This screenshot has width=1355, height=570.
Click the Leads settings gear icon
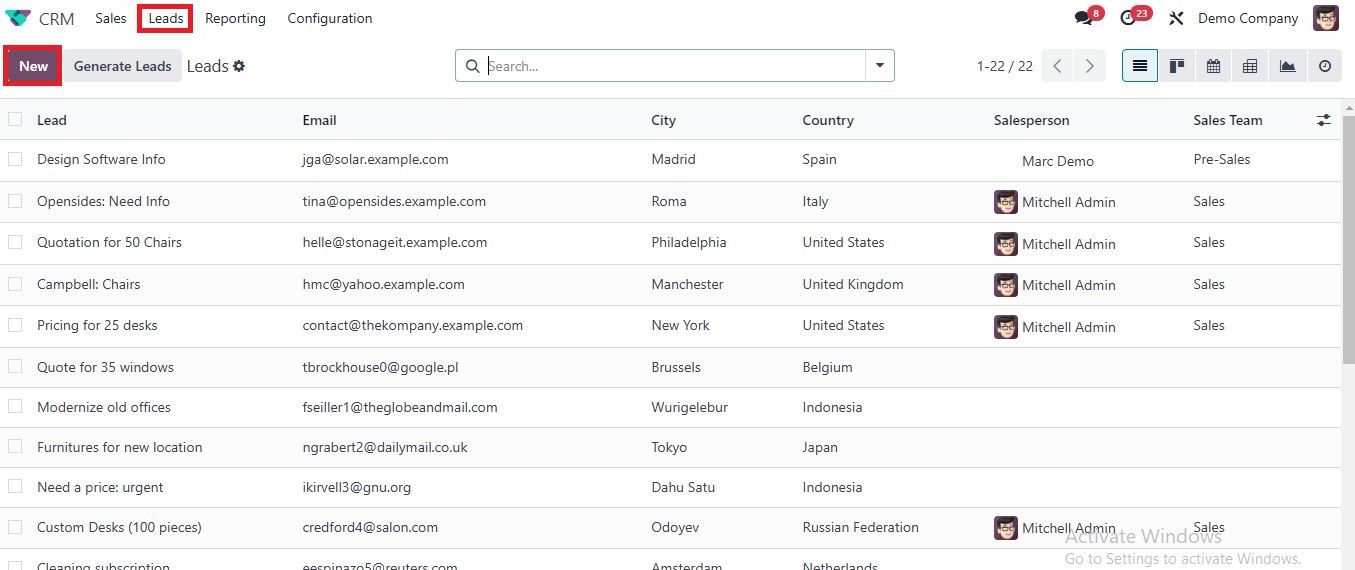click(x=239, y=66)
